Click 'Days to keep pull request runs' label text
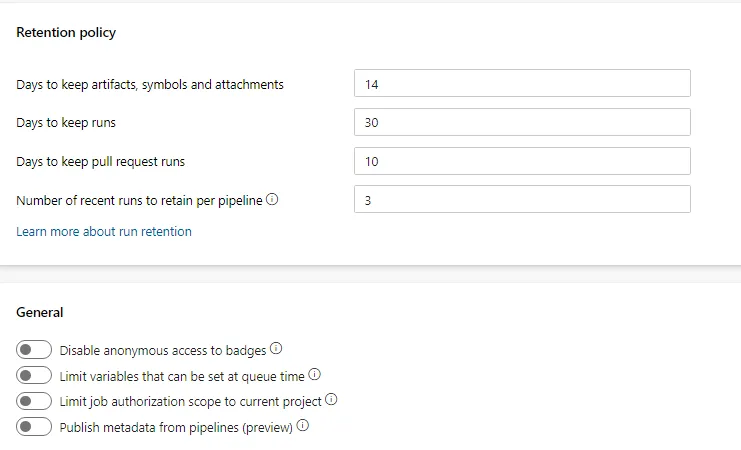 click(x=101, y=161)
